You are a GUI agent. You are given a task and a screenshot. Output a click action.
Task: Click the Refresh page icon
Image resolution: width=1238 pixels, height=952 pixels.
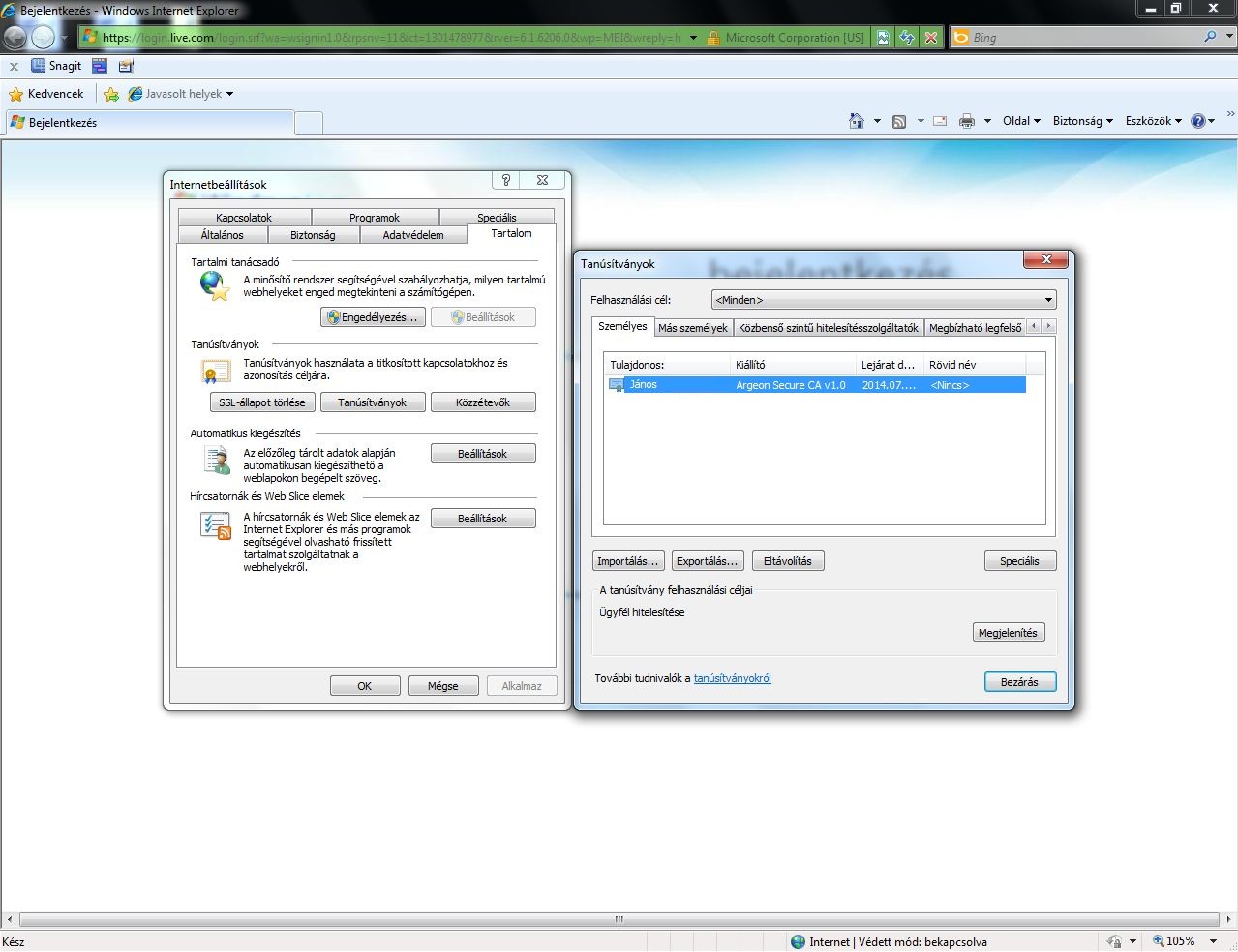pos(907,38)
